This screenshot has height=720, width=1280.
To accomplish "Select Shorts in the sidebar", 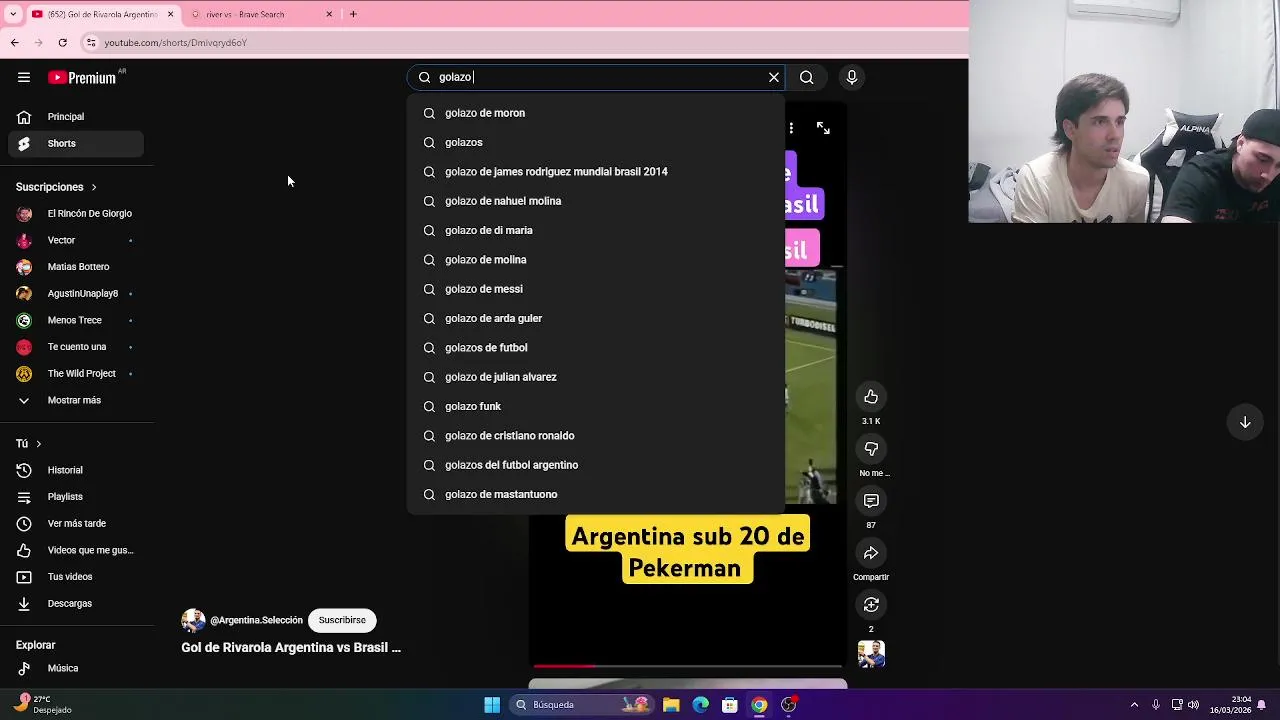I will 76,144.
